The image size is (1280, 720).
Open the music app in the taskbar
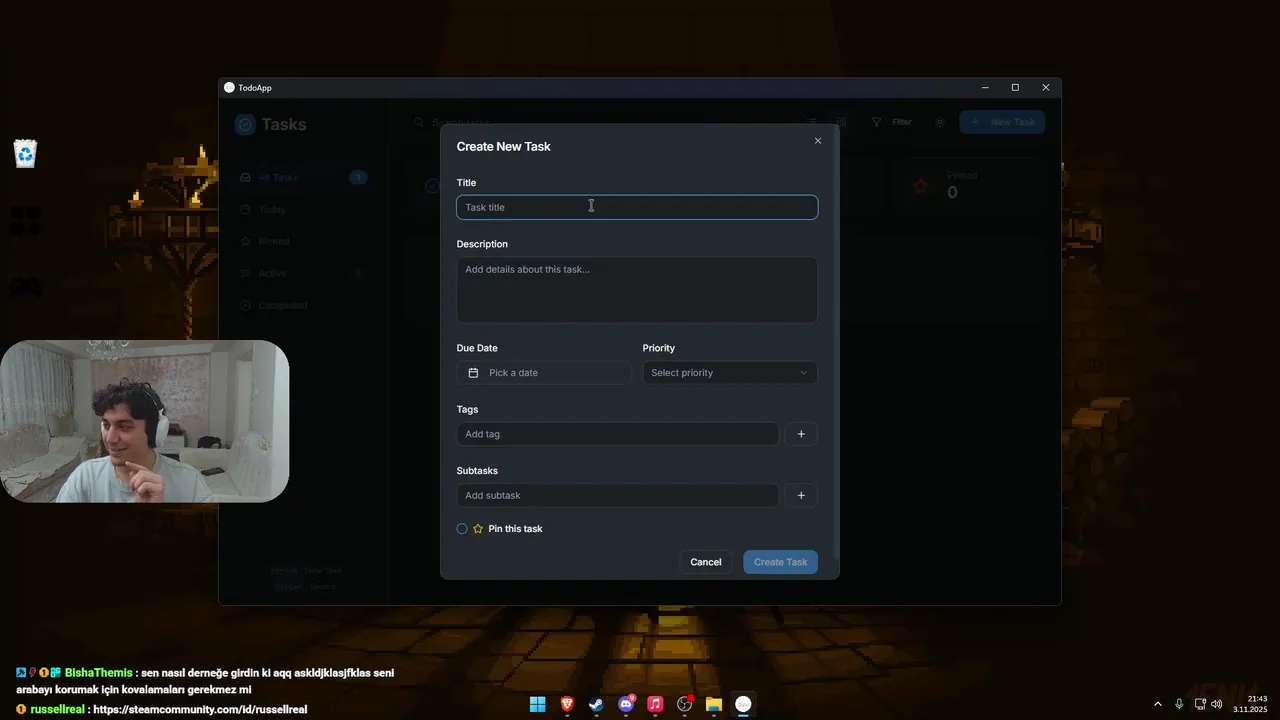point(655,704)
